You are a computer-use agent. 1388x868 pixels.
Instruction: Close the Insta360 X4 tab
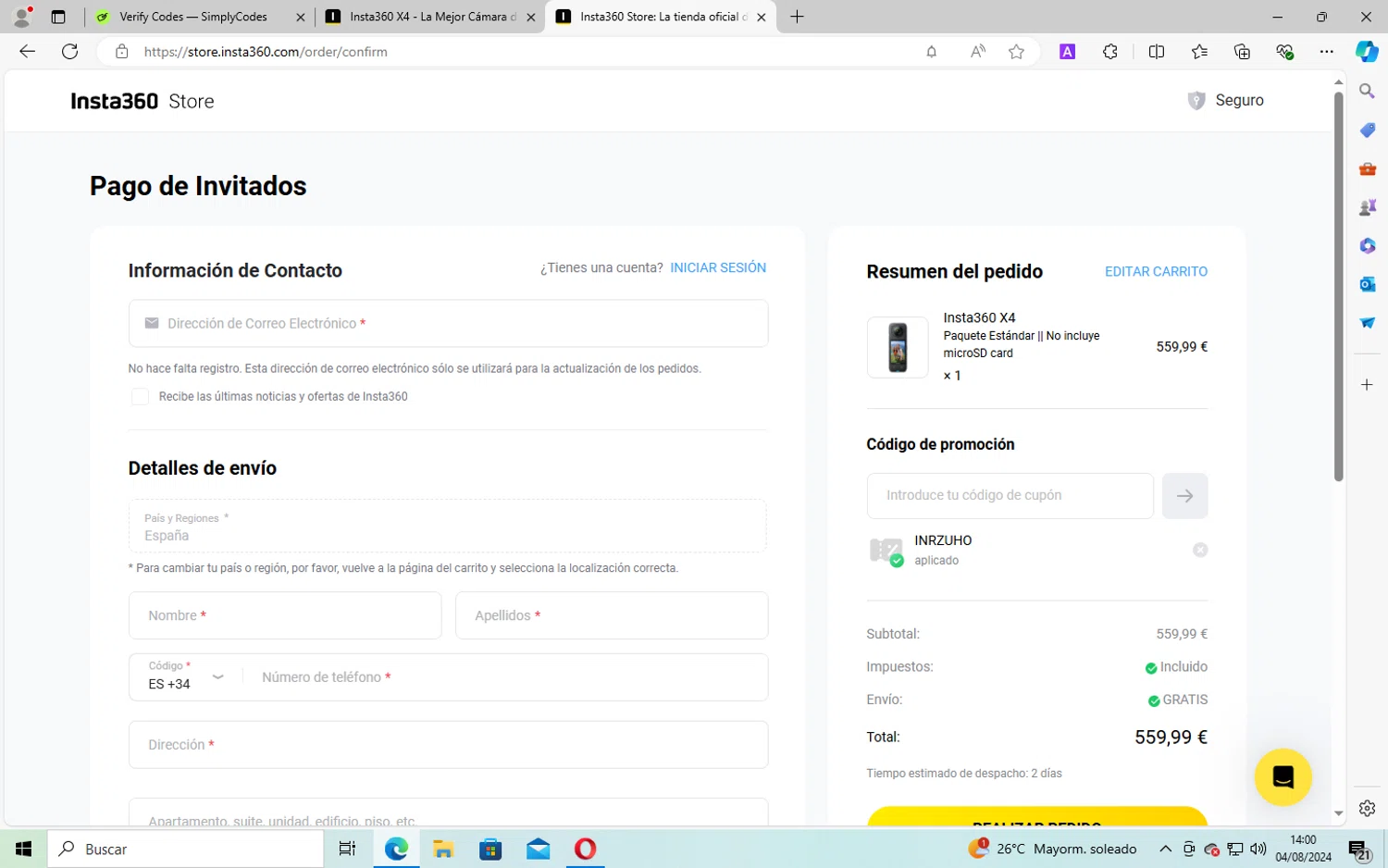pos(531,17)
